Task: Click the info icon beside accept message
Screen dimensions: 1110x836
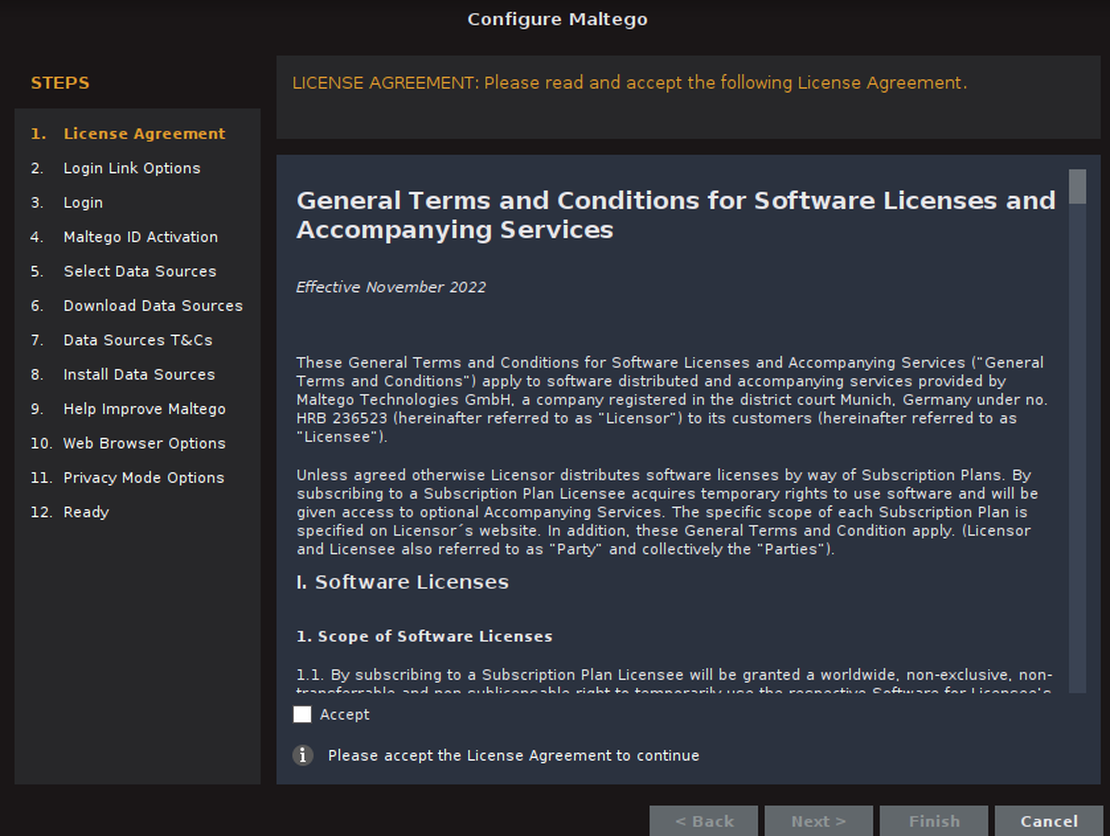Action: pyautogui.click(x=303, y=755)
